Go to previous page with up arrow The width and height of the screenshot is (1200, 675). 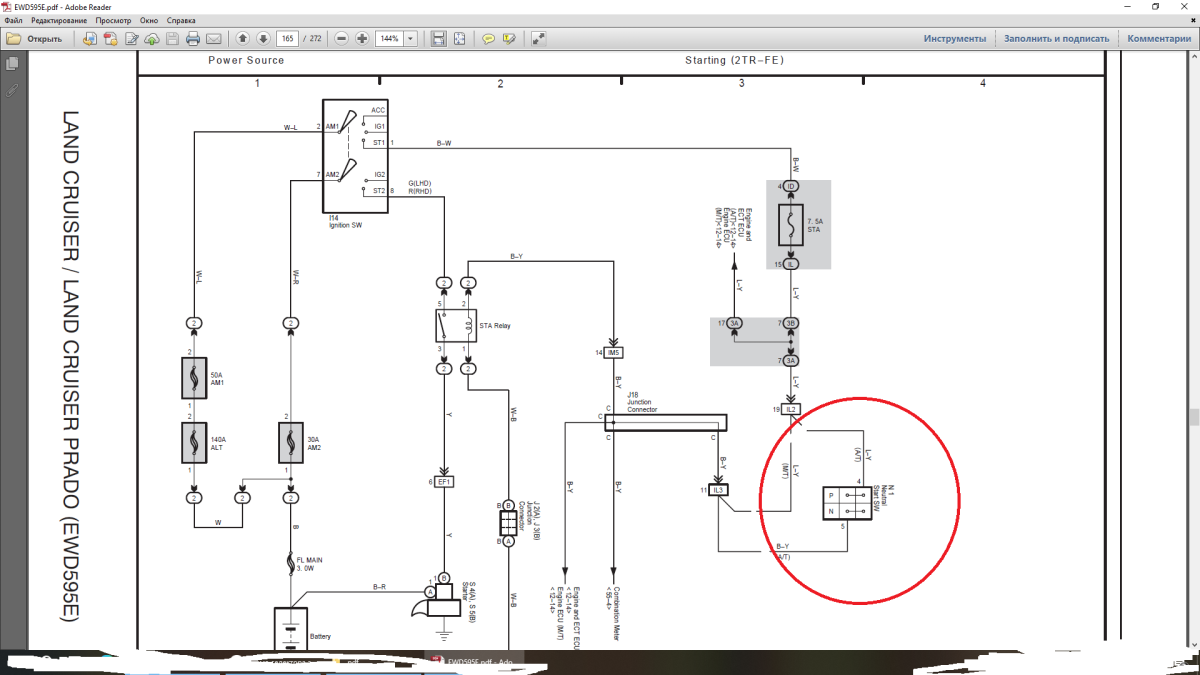point(243,38)
